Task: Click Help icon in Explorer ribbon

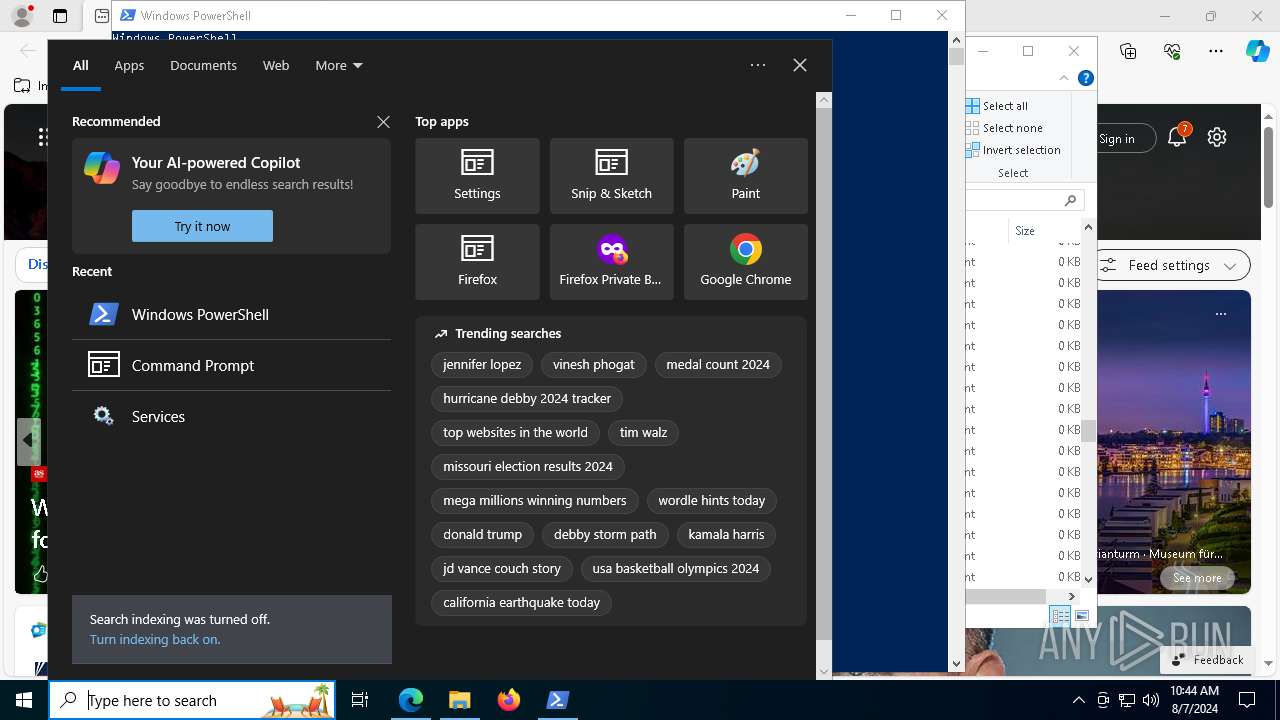Action: coord(1086,78)
